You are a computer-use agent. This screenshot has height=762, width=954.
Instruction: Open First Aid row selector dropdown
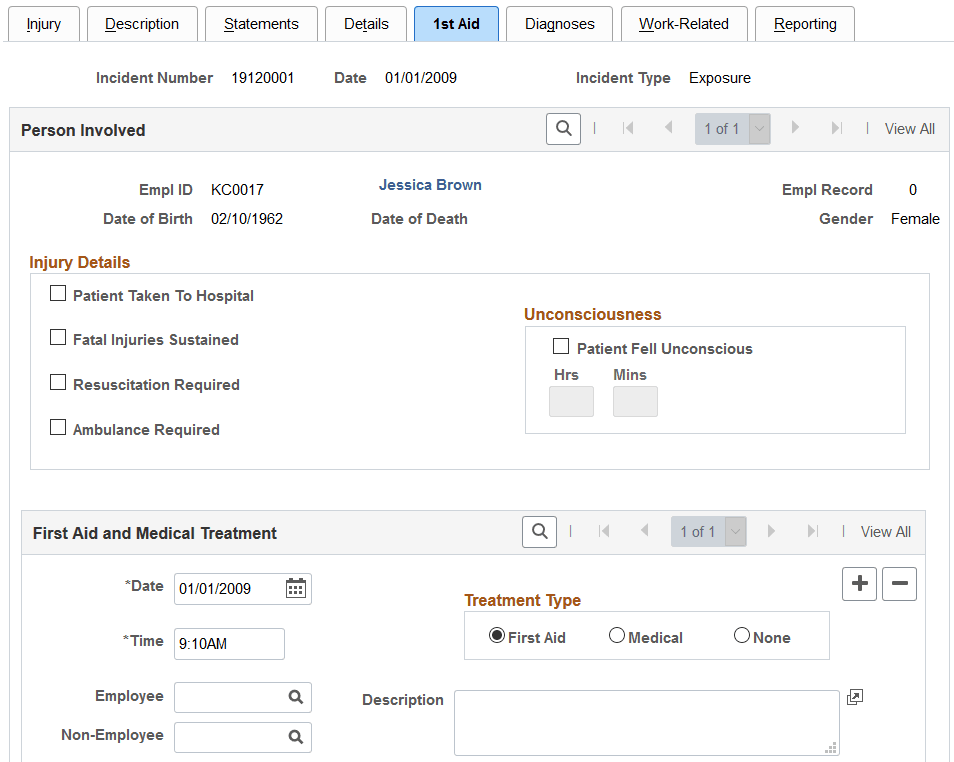735,532
